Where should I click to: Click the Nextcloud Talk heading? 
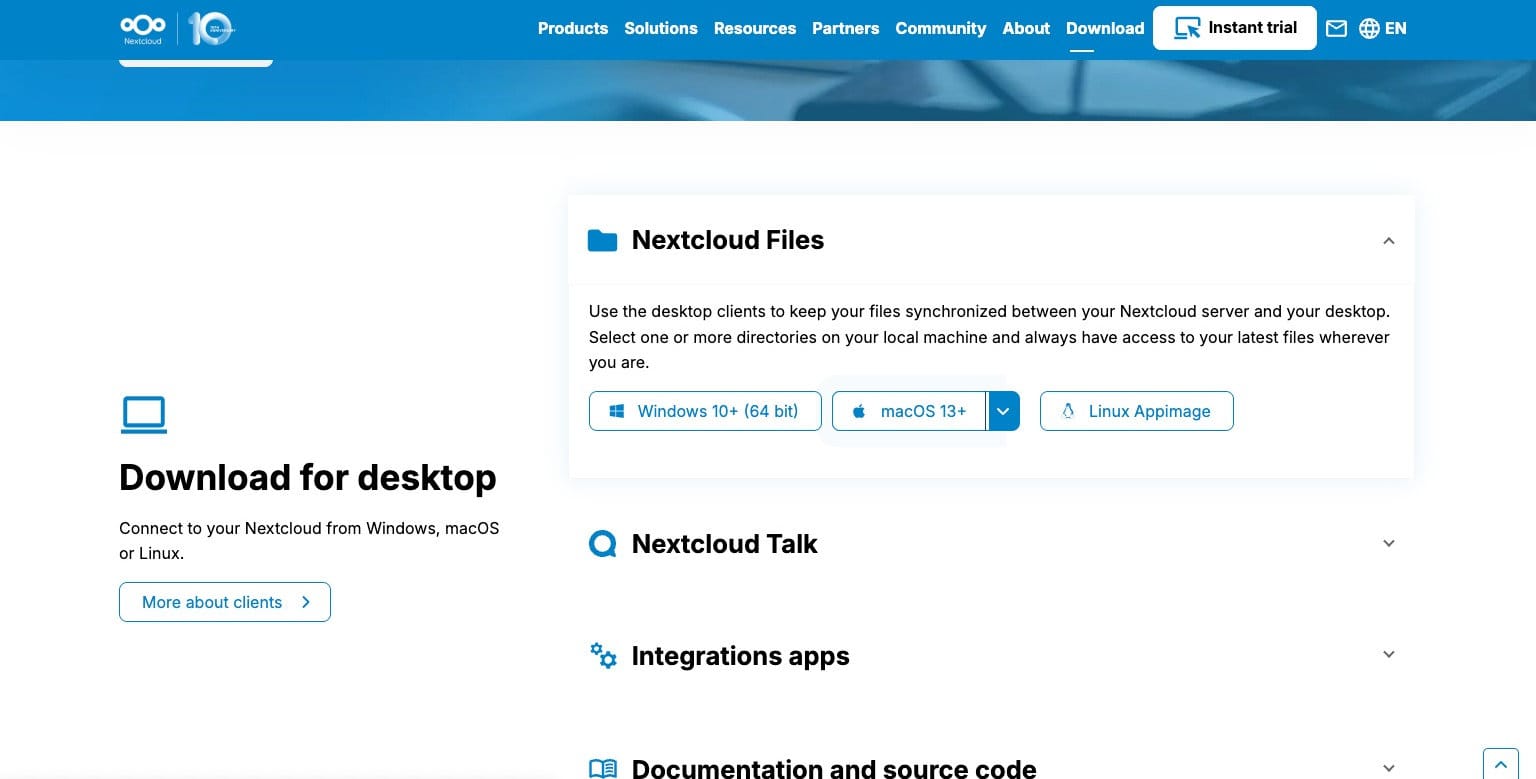point(725,543)
